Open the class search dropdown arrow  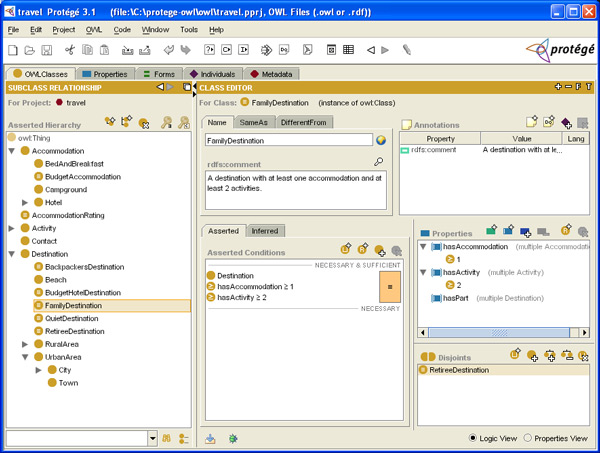coord(153,438)
